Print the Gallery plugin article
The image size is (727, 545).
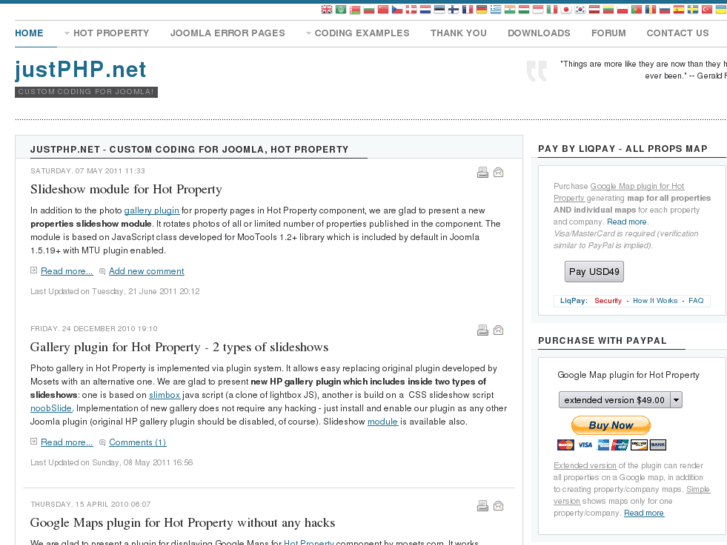point(483,330)
